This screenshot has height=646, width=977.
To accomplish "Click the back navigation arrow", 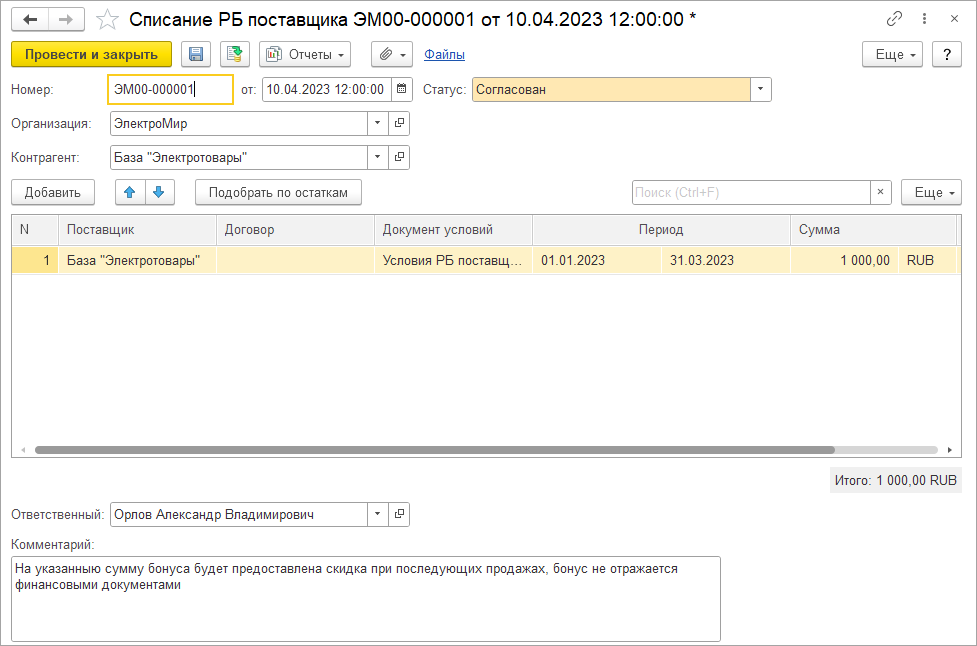I will point(30,19).
